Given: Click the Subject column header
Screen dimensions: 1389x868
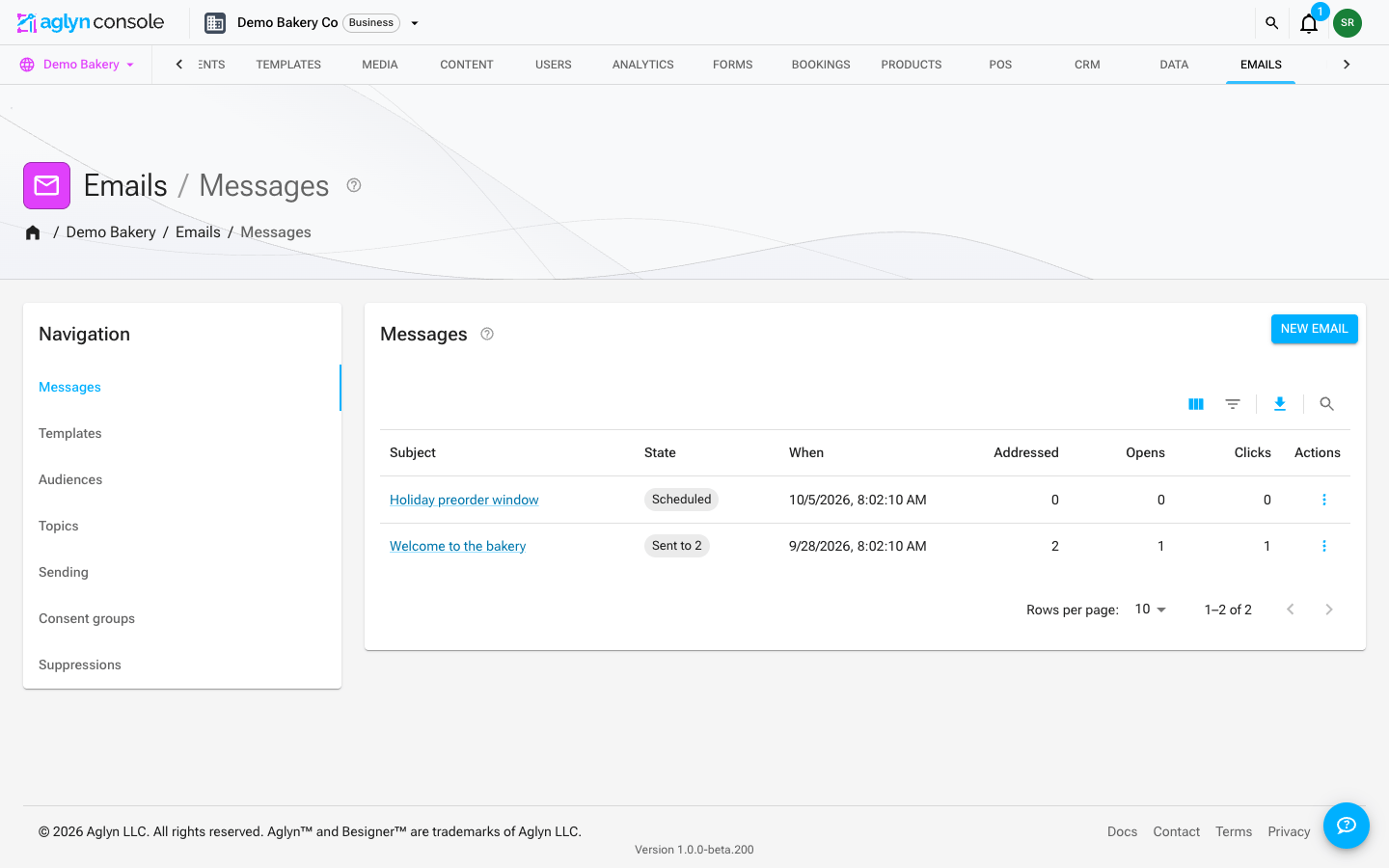Looking at the screenshot, I should (413, 452).
